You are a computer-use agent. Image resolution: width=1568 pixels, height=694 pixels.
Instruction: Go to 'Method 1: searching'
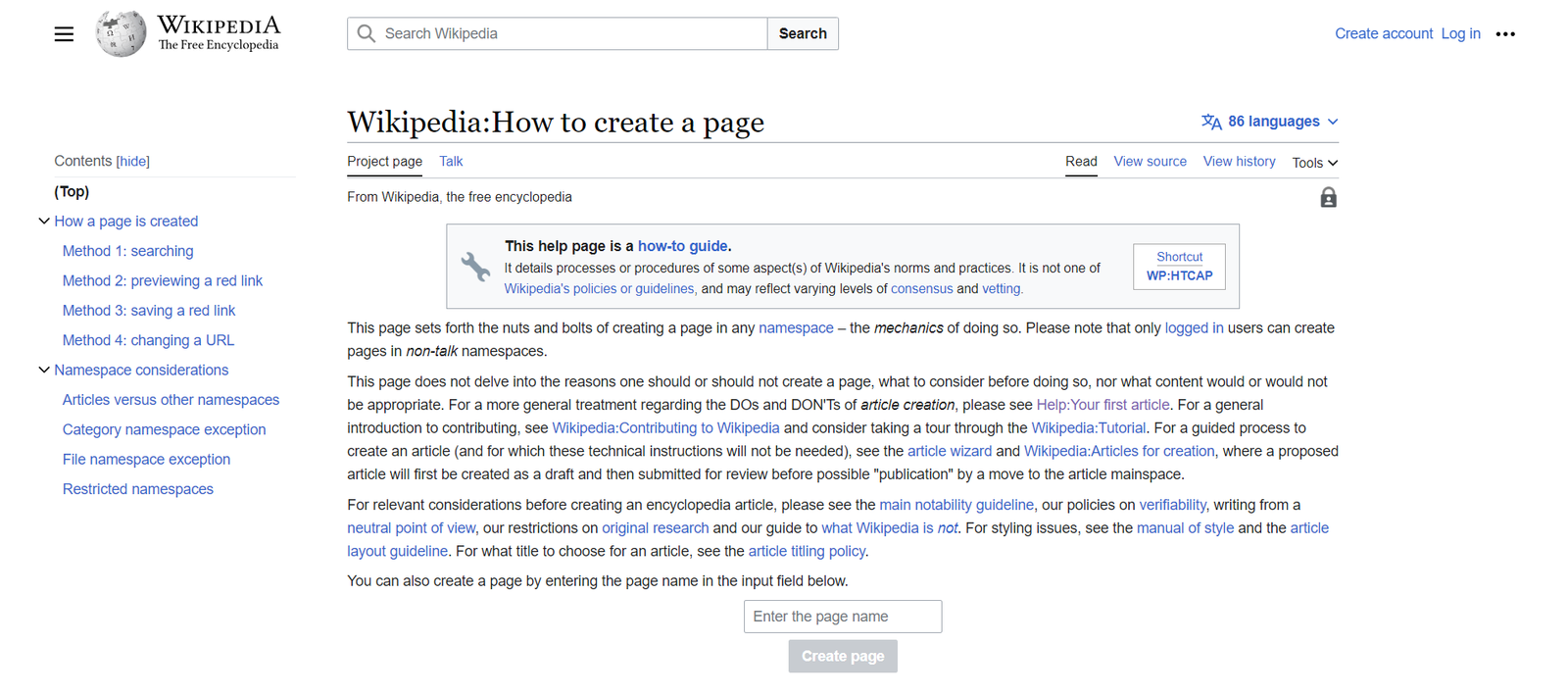(128, 251)
